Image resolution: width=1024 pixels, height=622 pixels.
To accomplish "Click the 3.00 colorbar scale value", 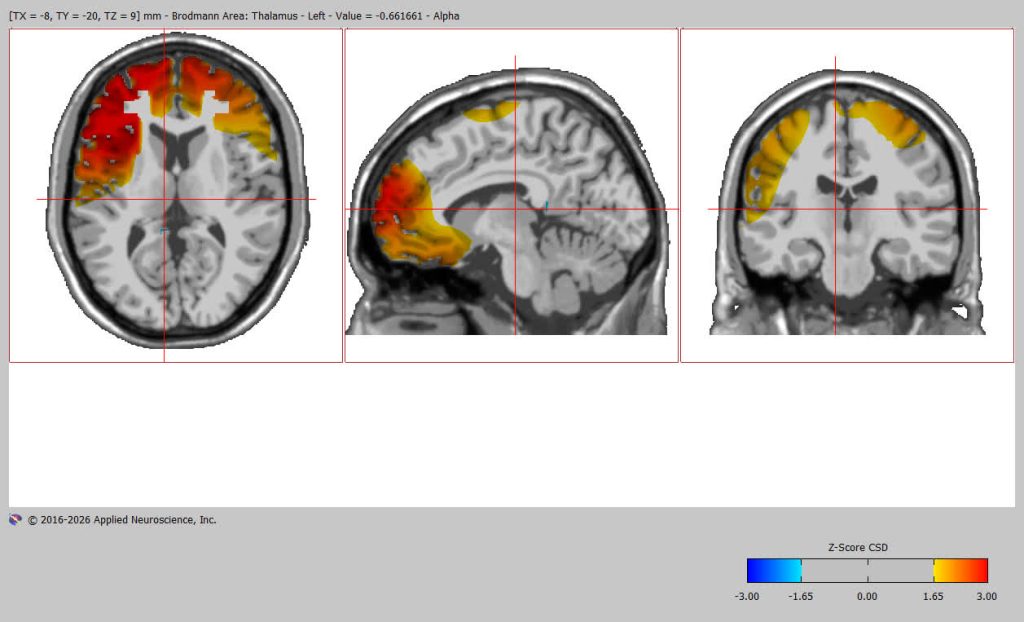I will (x=986, y=596).
